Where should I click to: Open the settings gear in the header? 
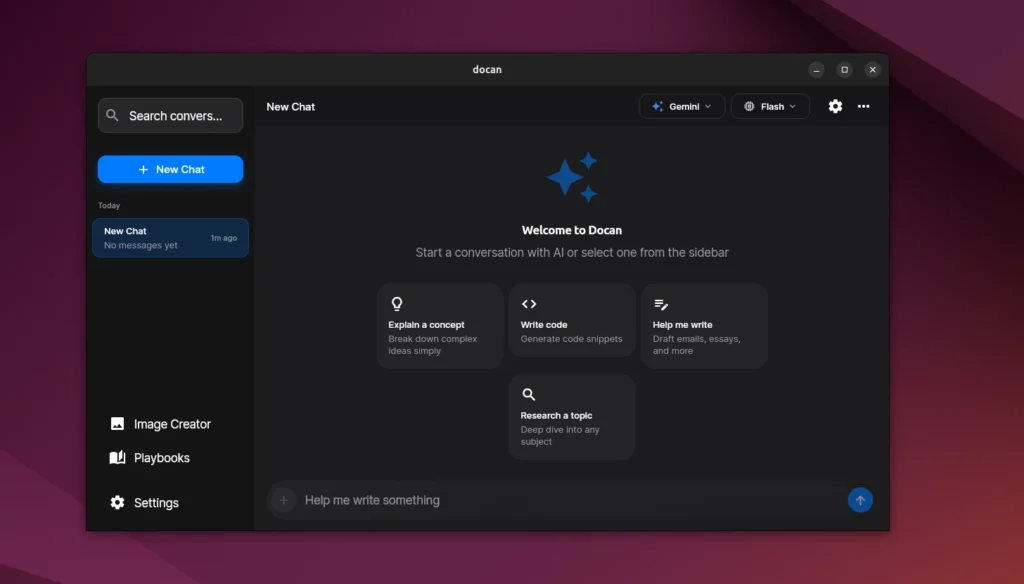[835, 106]
